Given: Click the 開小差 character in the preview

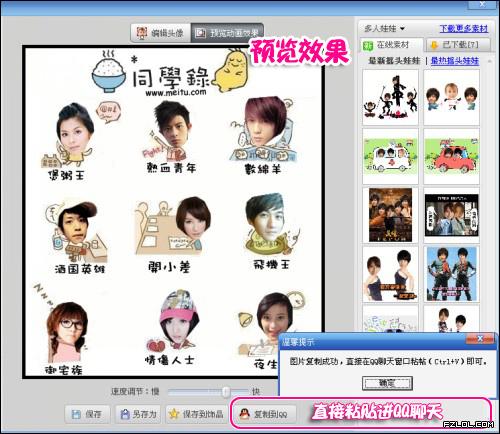Looking at the screenshot, I should pos(173,233).
